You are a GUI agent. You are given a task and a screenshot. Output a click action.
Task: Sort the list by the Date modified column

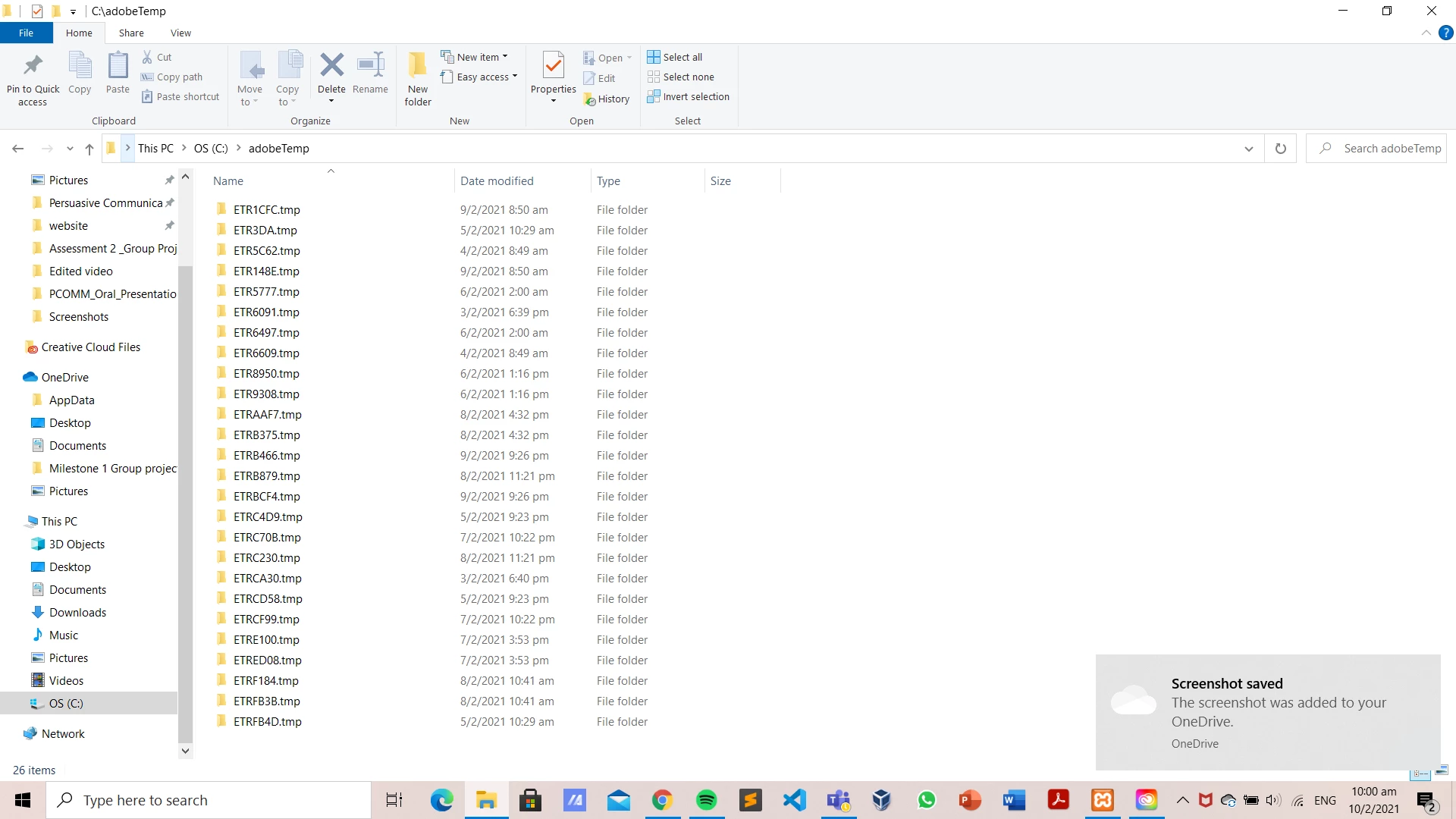tap(497, 181)
